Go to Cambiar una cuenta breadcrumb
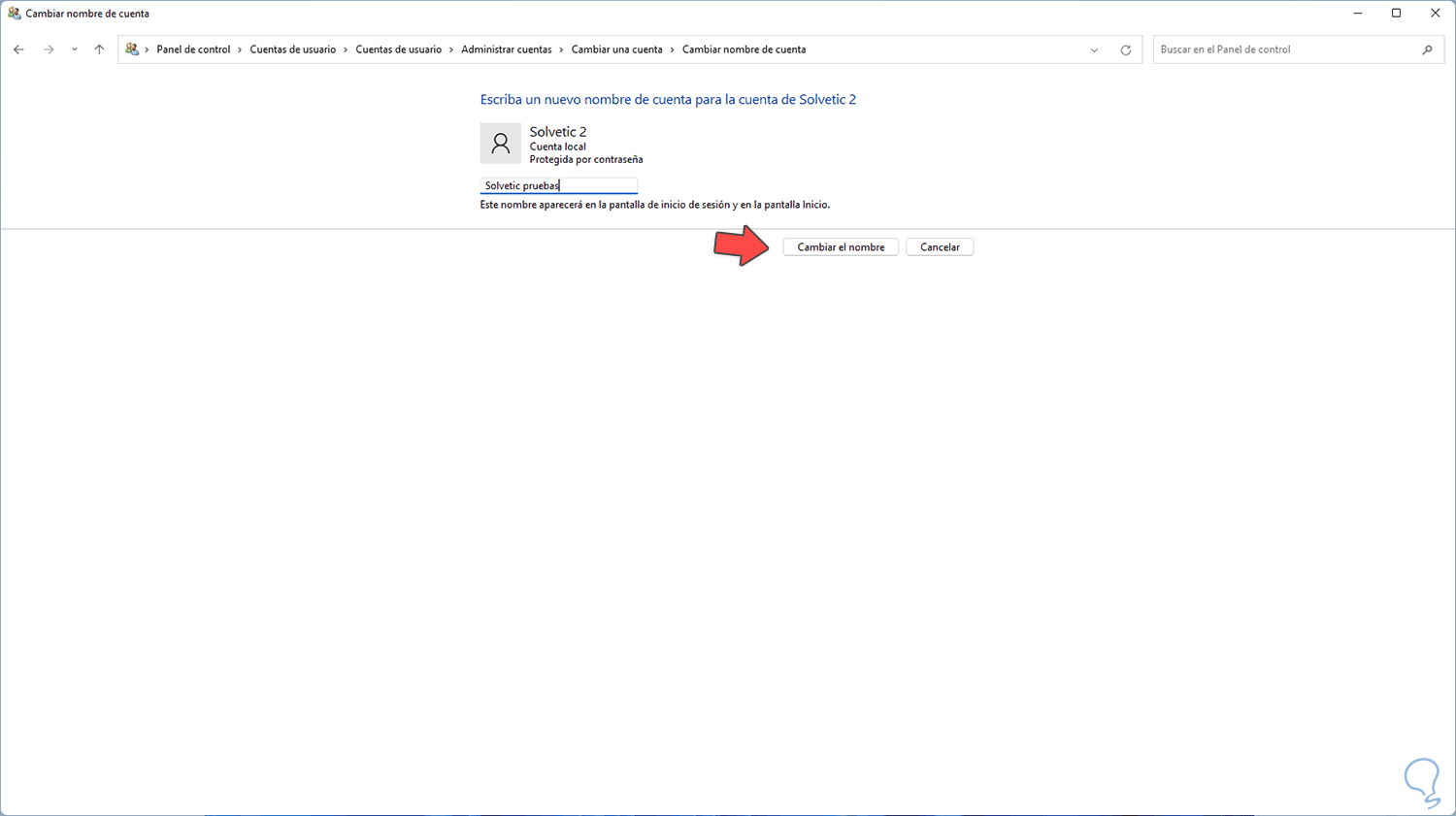 [616, 49]
